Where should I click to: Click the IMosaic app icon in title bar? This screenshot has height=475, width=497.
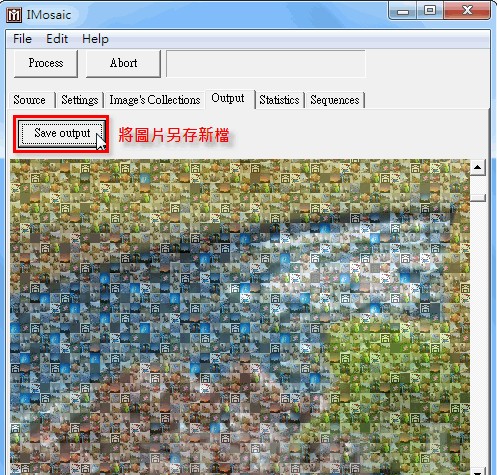click(14, 15)
